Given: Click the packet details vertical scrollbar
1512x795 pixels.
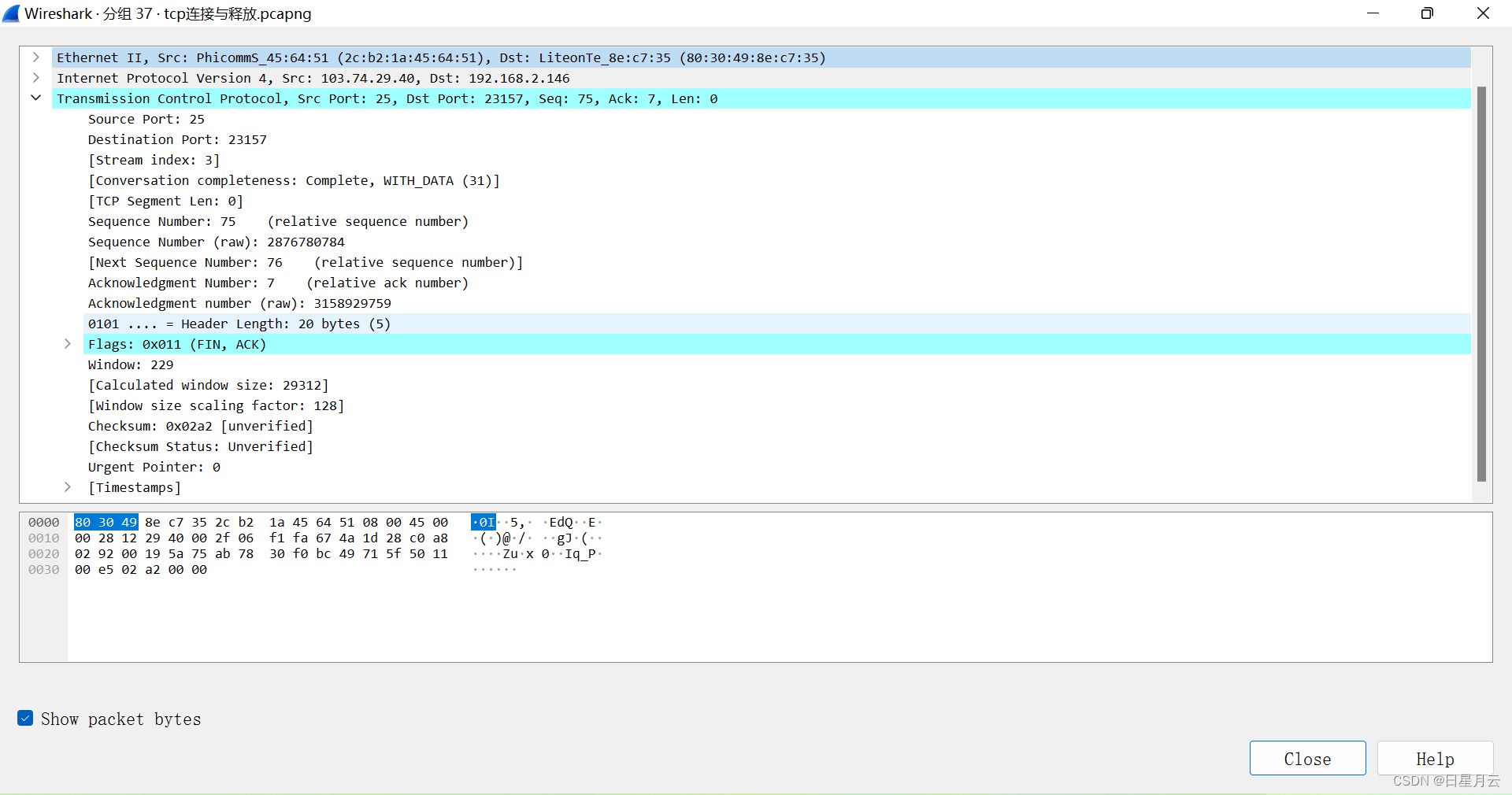Looking at the screenshot, I should [1481, 283].
